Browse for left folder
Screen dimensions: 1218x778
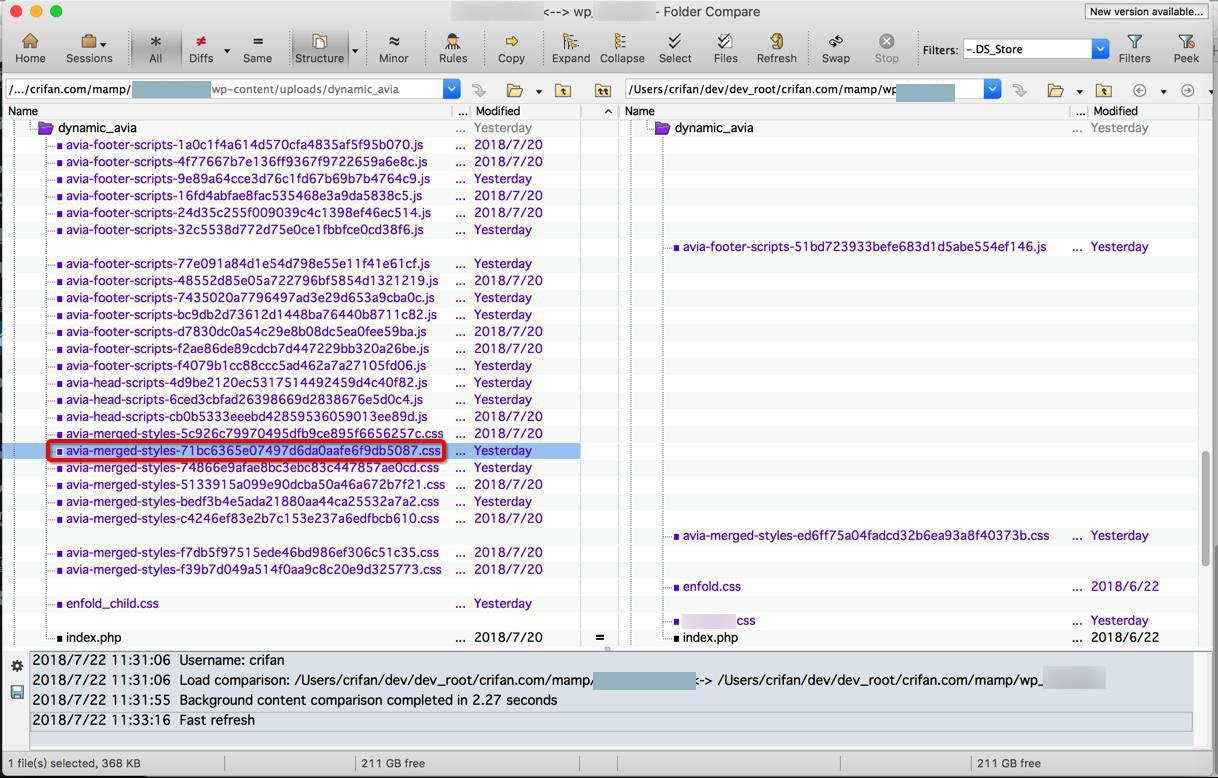[514, 90]
